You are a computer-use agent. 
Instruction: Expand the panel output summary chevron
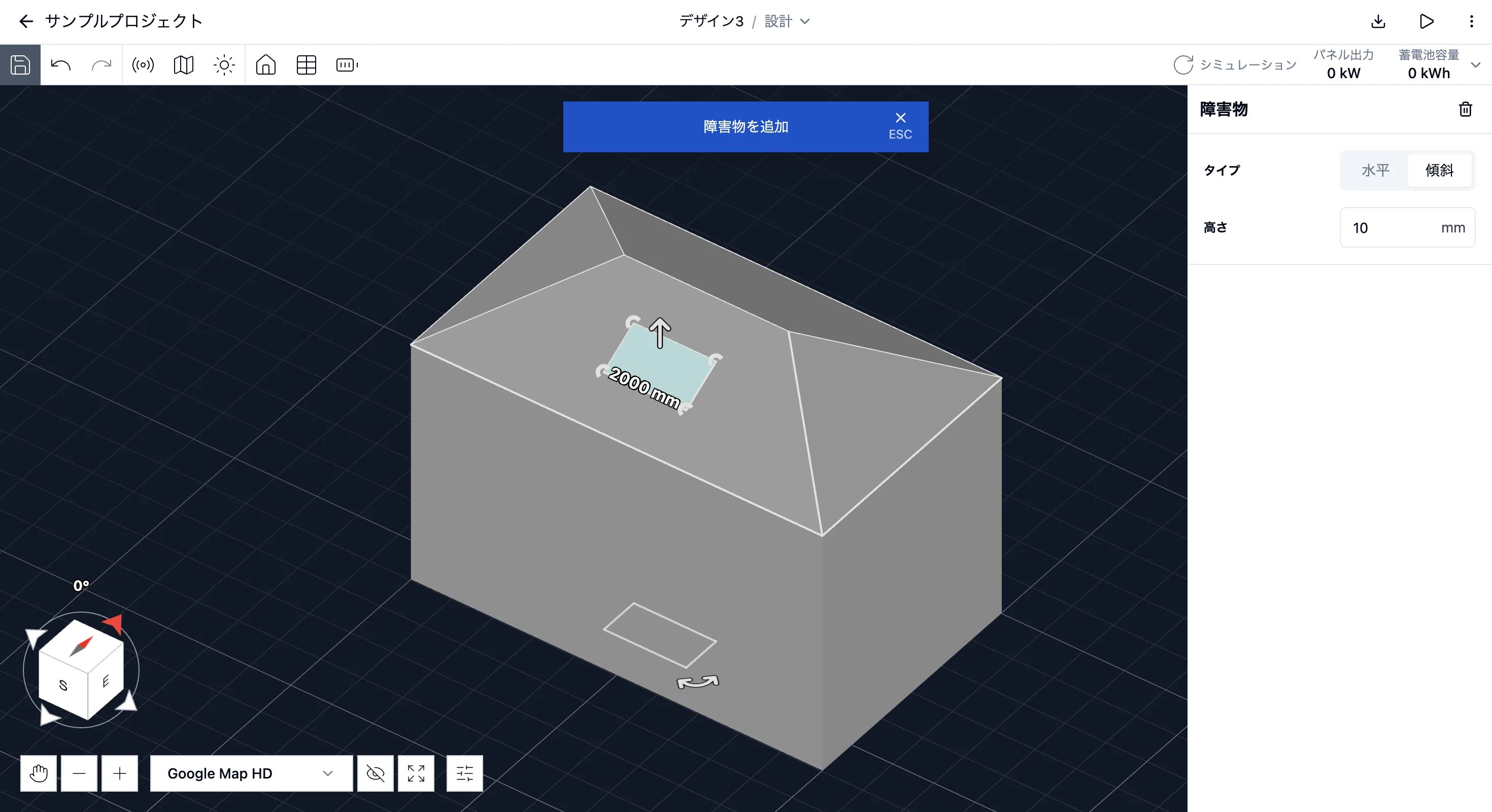click(1476, 65)
